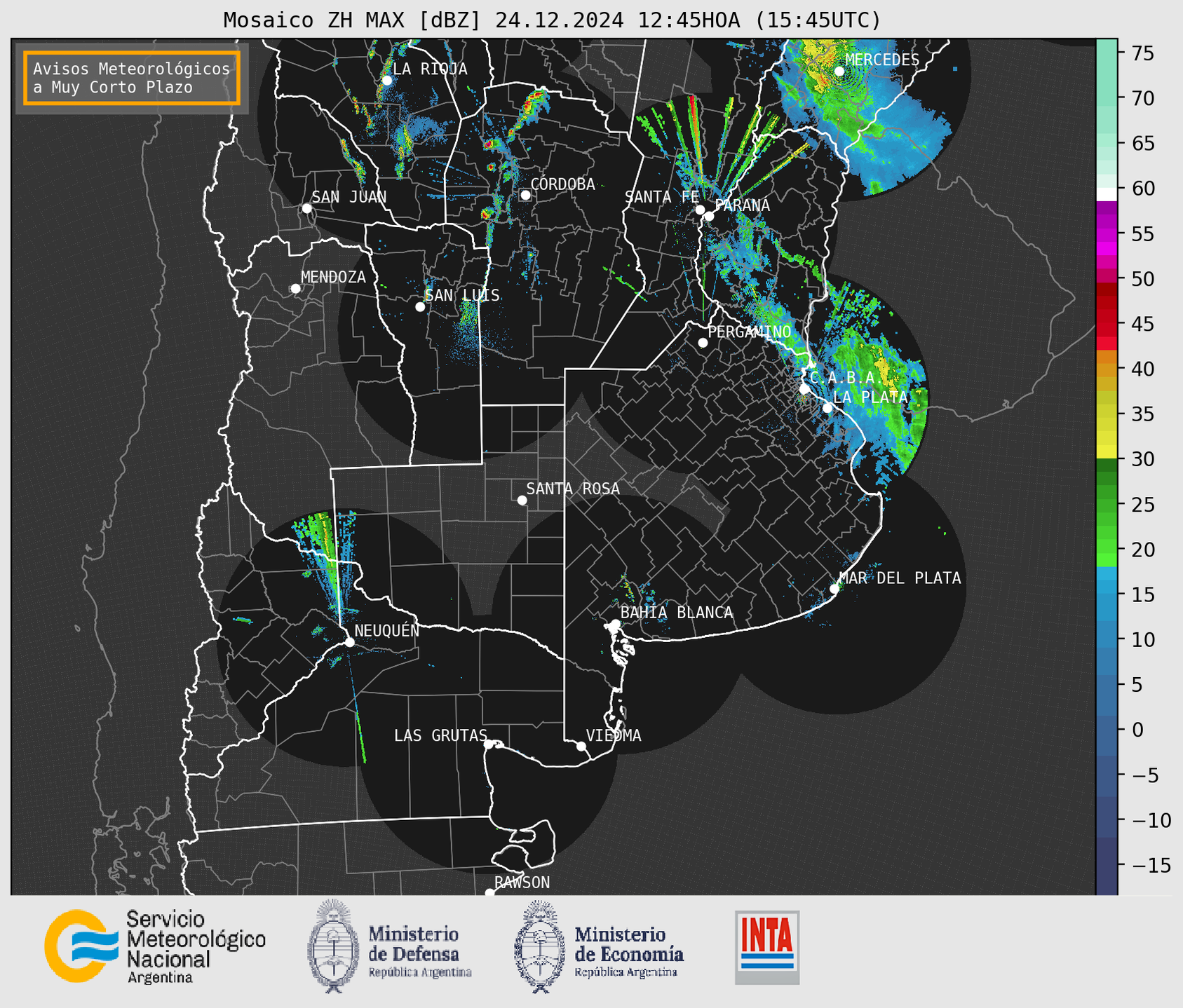Click the SANTA ROSA label text
Viewport: 1183px width, 1008px height.
573,489
